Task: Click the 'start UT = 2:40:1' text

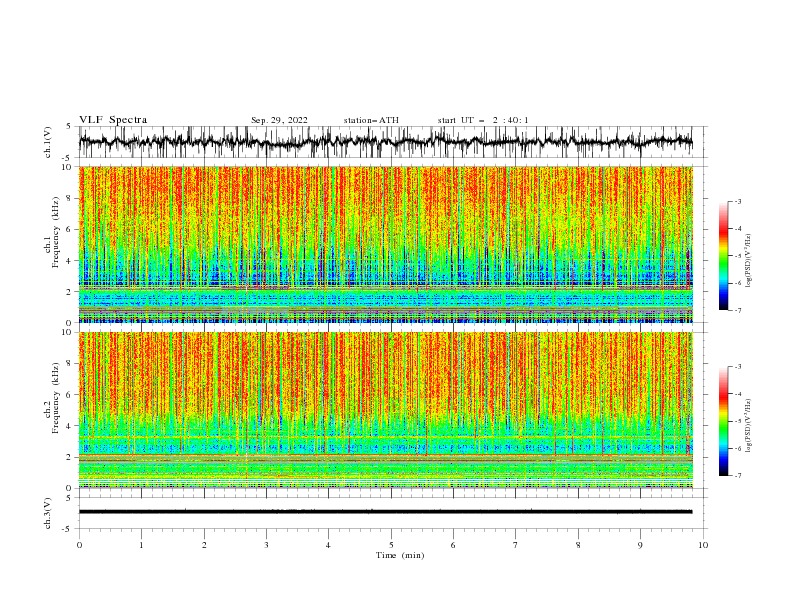Action: [483, 120]
